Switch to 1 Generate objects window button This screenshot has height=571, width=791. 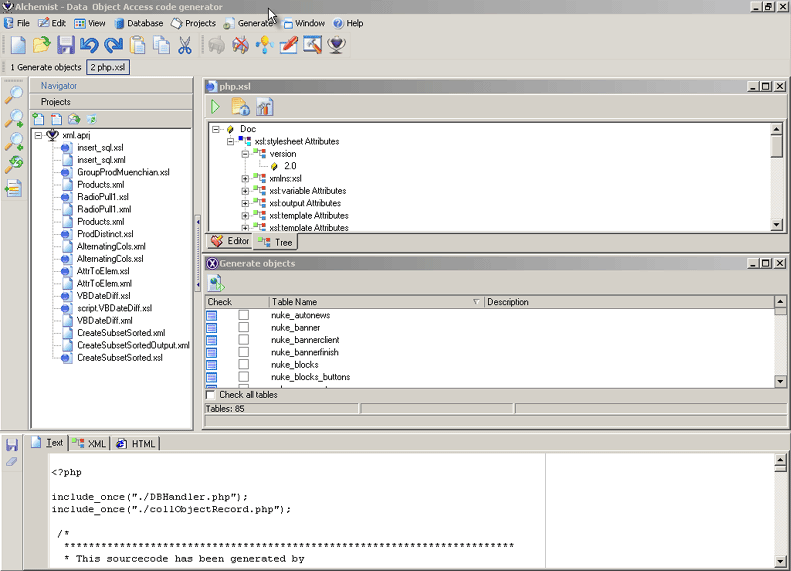pos(45,67)
